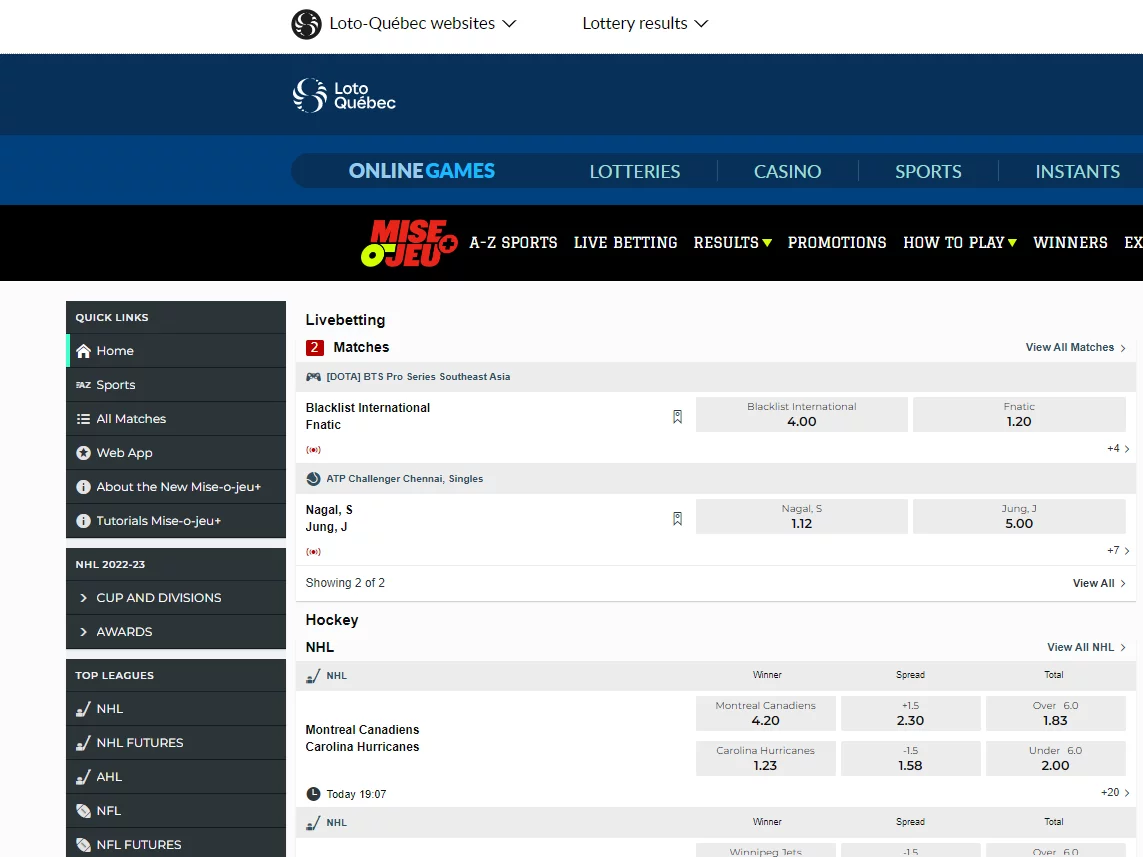Image resolution: width=1143 pixels, height=857 pixels.
Task: Click the A-Z icon beside Sports
Action: 84,385
